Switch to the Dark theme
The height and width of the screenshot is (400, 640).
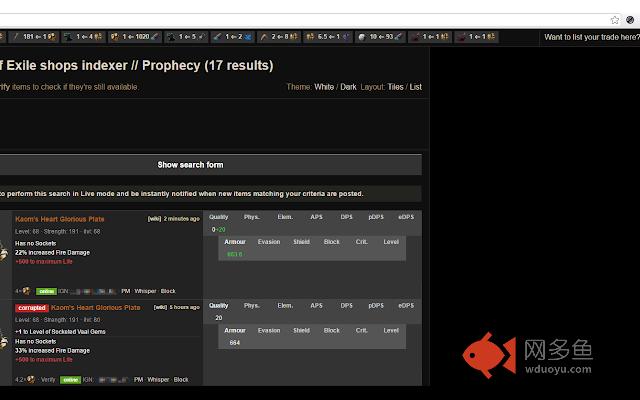click(x=348, y=87)
